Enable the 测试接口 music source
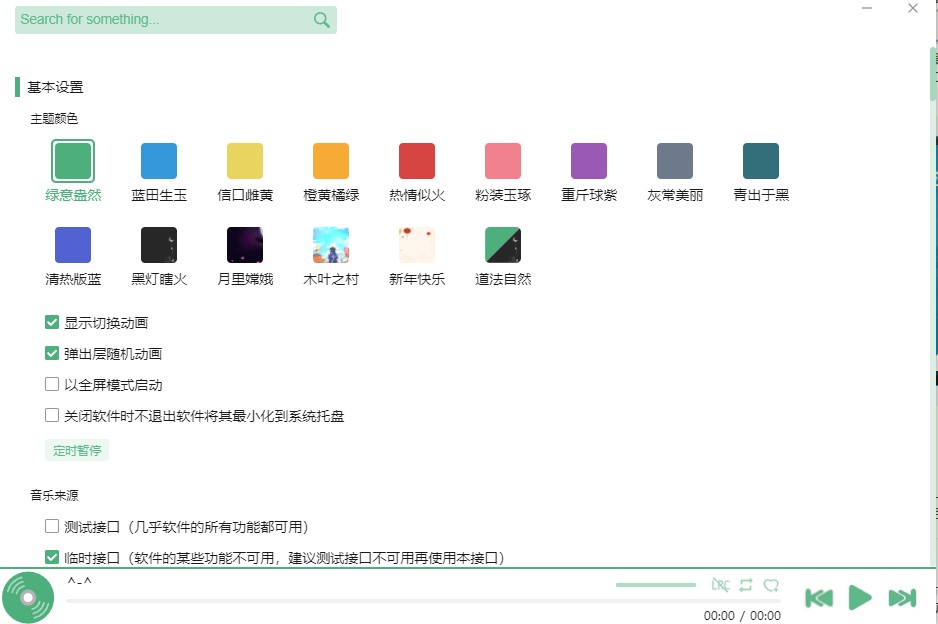 tap(51, 525)
